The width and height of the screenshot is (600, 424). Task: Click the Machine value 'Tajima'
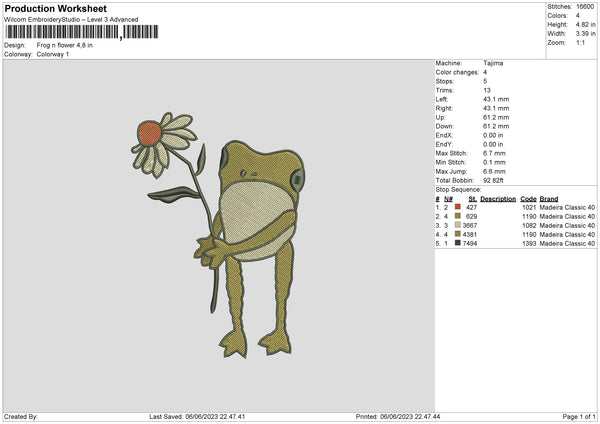tap(493, 63)
